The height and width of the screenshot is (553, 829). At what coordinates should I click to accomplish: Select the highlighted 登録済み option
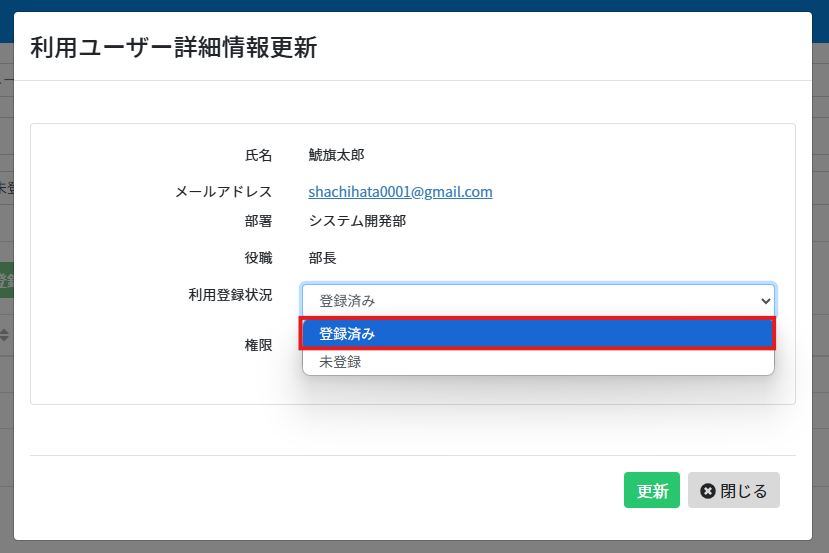pyautogui.click(x=538, y=334)
